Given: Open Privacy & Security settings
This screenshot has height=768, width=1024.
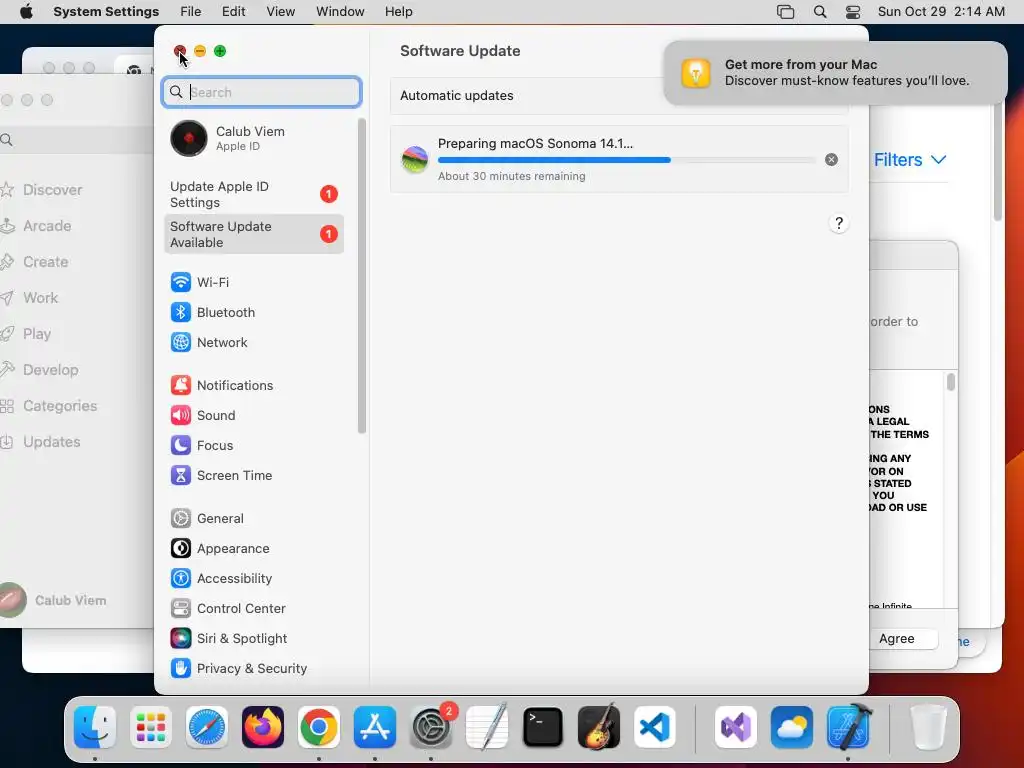Looking at the screenshot, I should 255,669.
